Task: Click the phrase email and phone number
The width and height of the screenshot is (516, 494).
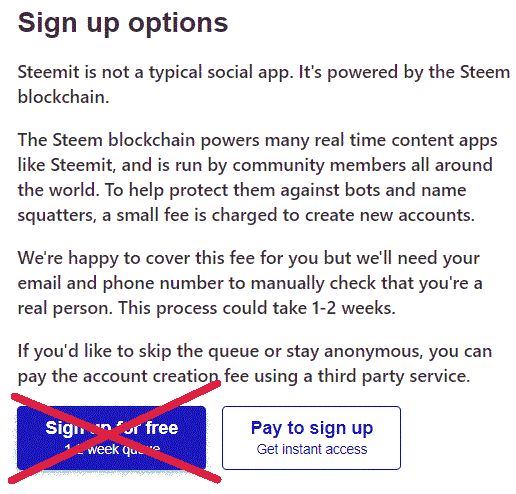Action: pyautogui.click(x=120, y=284)
